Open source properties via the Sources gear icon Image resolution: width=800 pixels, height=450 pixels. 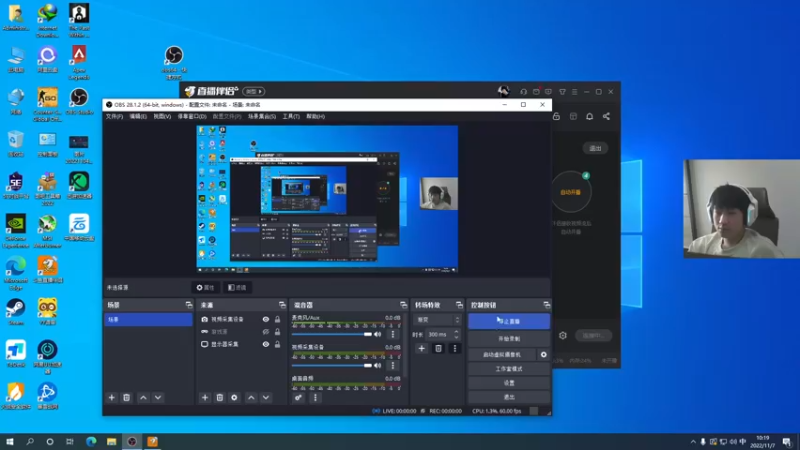point(234,397)
